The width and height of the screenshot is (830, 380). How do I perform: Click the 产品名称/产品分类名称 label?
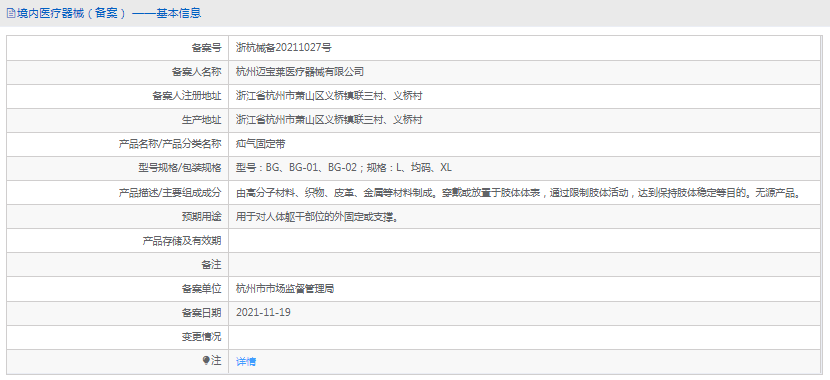pos(169,144)
